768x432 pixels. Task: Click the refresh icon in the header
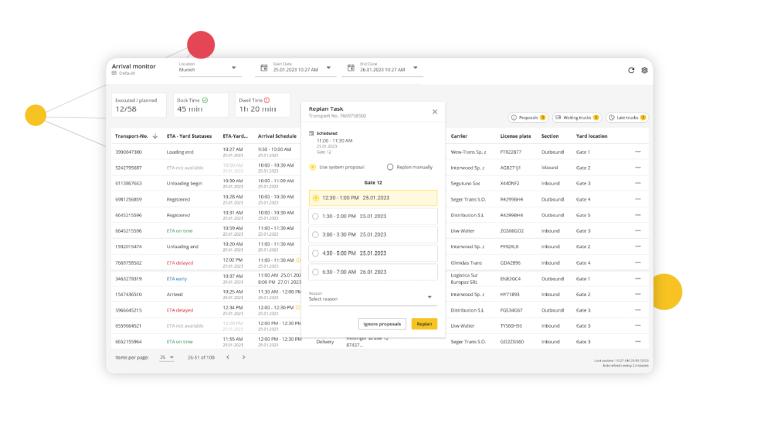tap(631, 70)
